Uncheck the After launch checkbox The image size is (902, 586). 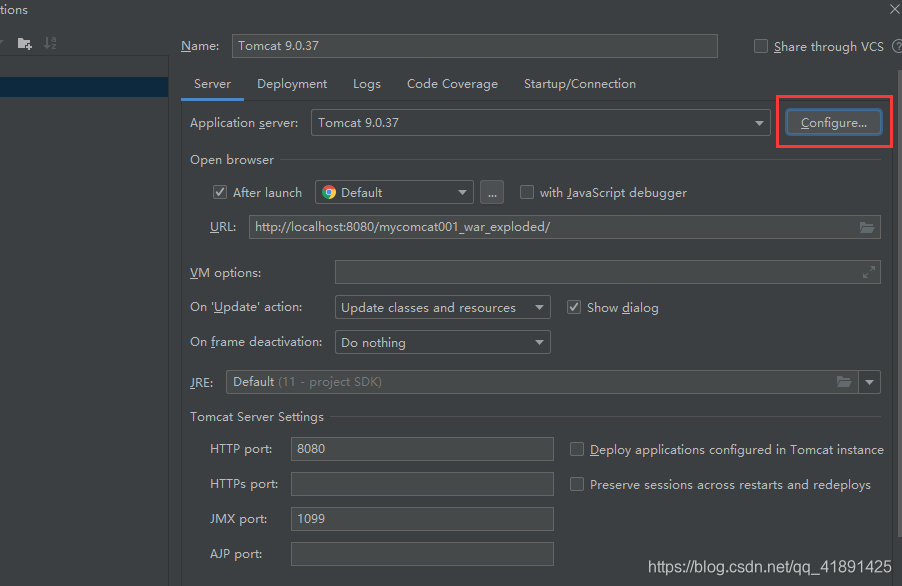click(x=220, y=192)
